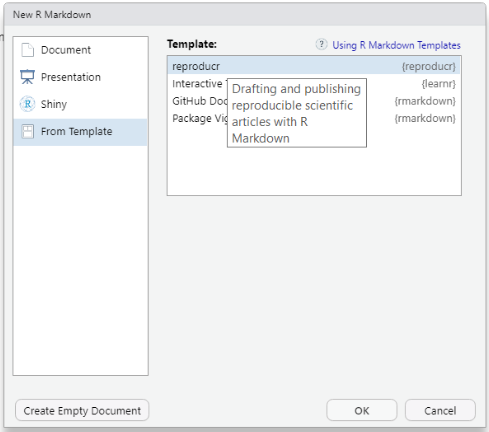
Task: Choose From Template in the sidebar
Action: pos(80,132)
